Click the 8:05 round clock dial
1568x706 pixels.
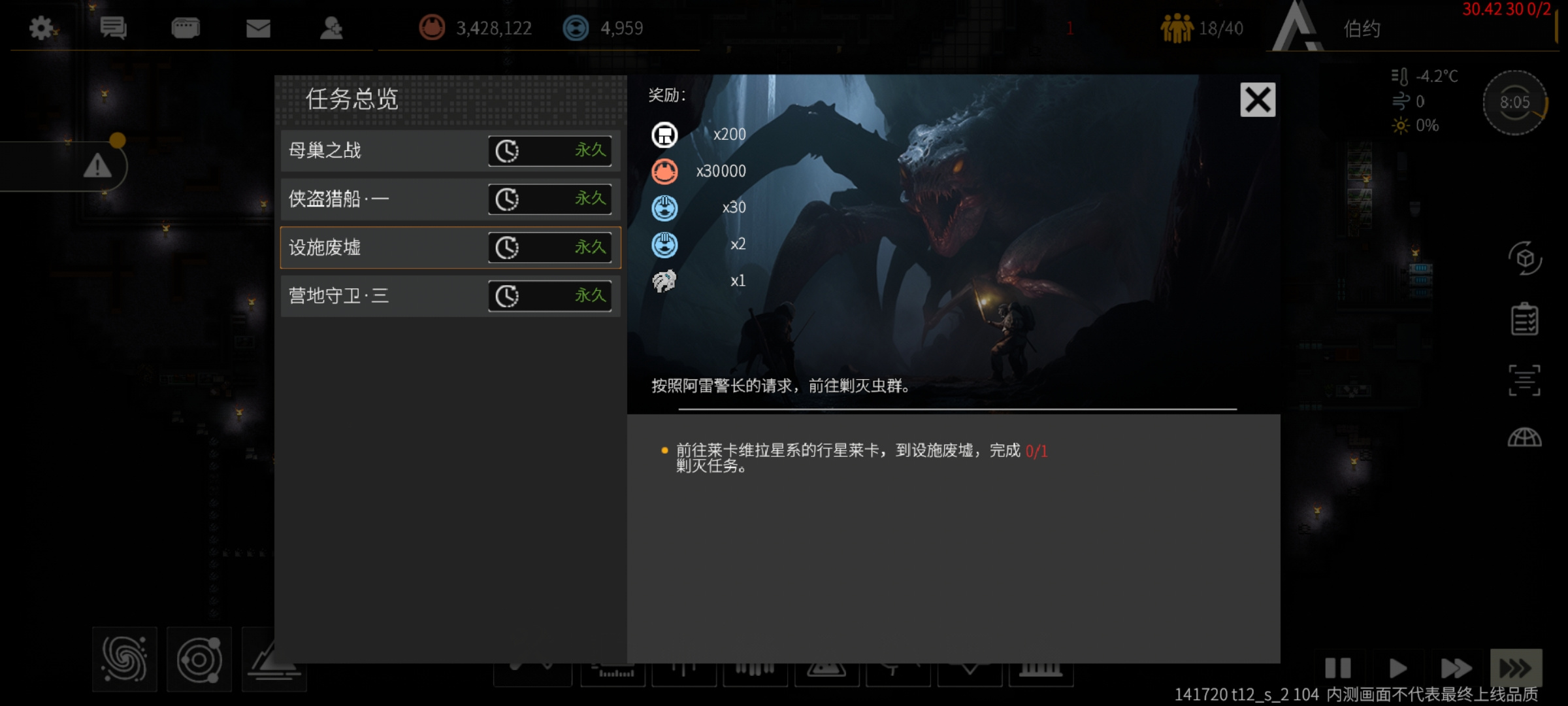coord(1514,103)
